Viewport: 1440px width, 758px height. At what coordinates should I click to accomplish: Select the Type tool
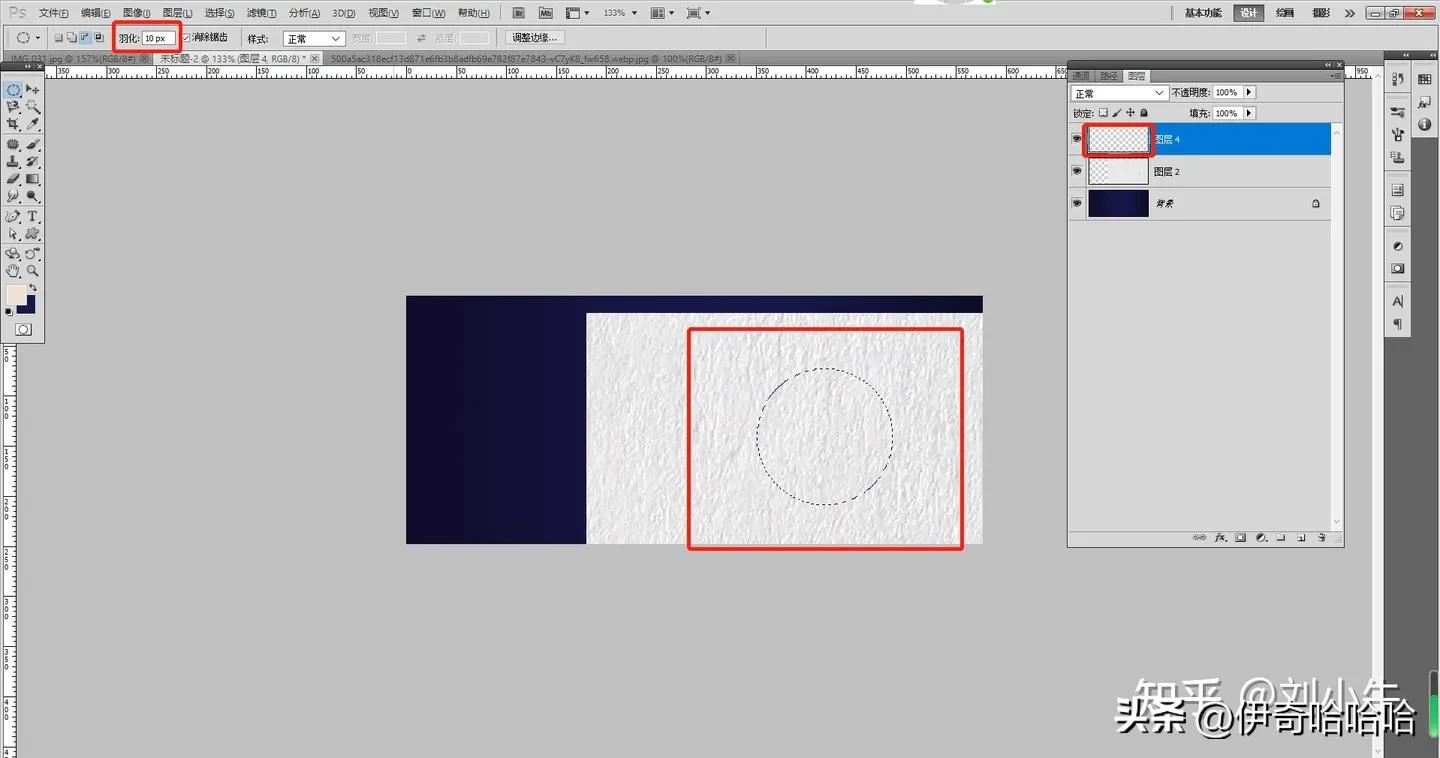33,217
